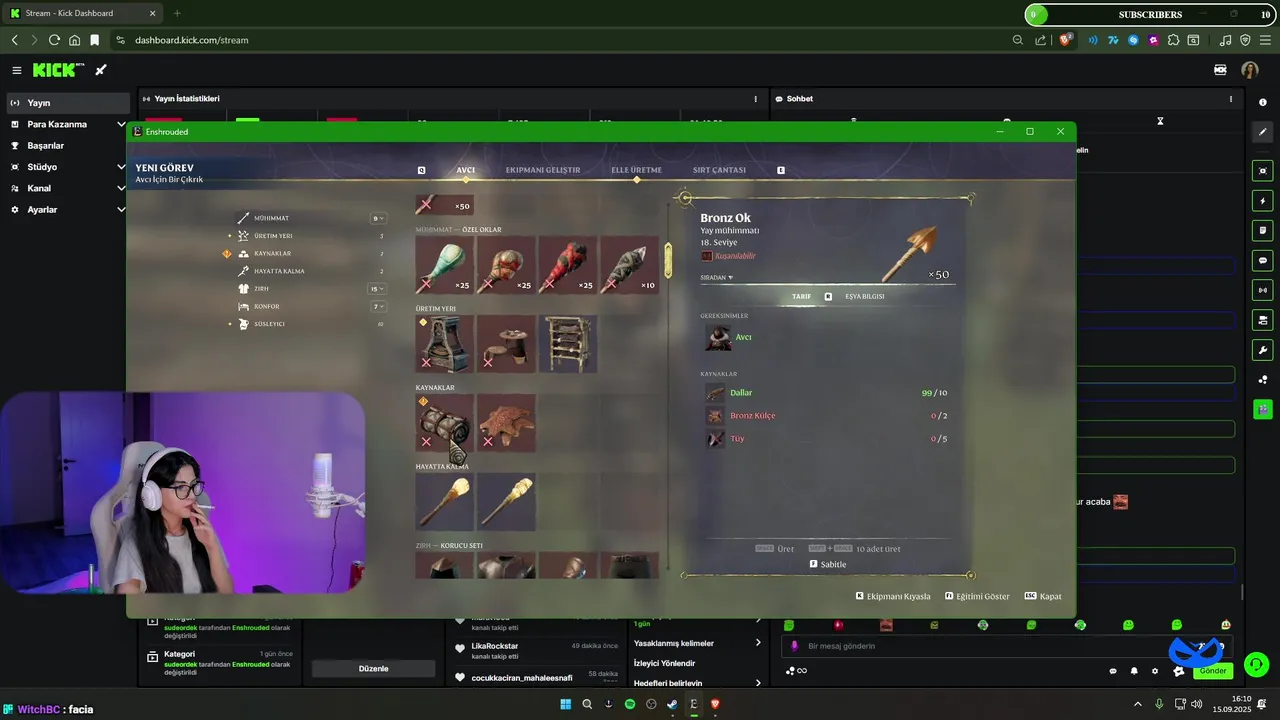Click 10 adet üret button
Image resolution: width=1280 pixels, height=720 pixels.
[x=854, y=549]
